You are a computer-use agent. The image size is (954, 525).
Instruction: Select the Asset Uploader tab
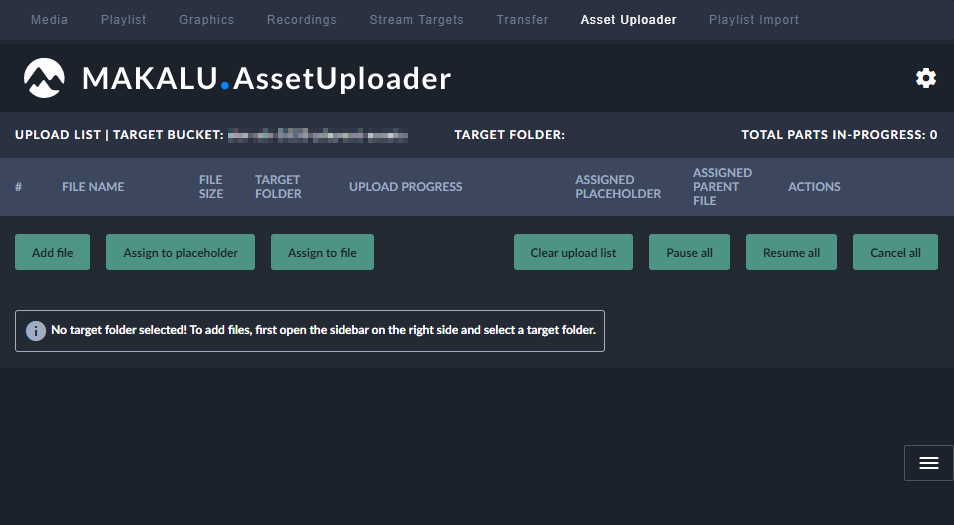pos(628,19)
